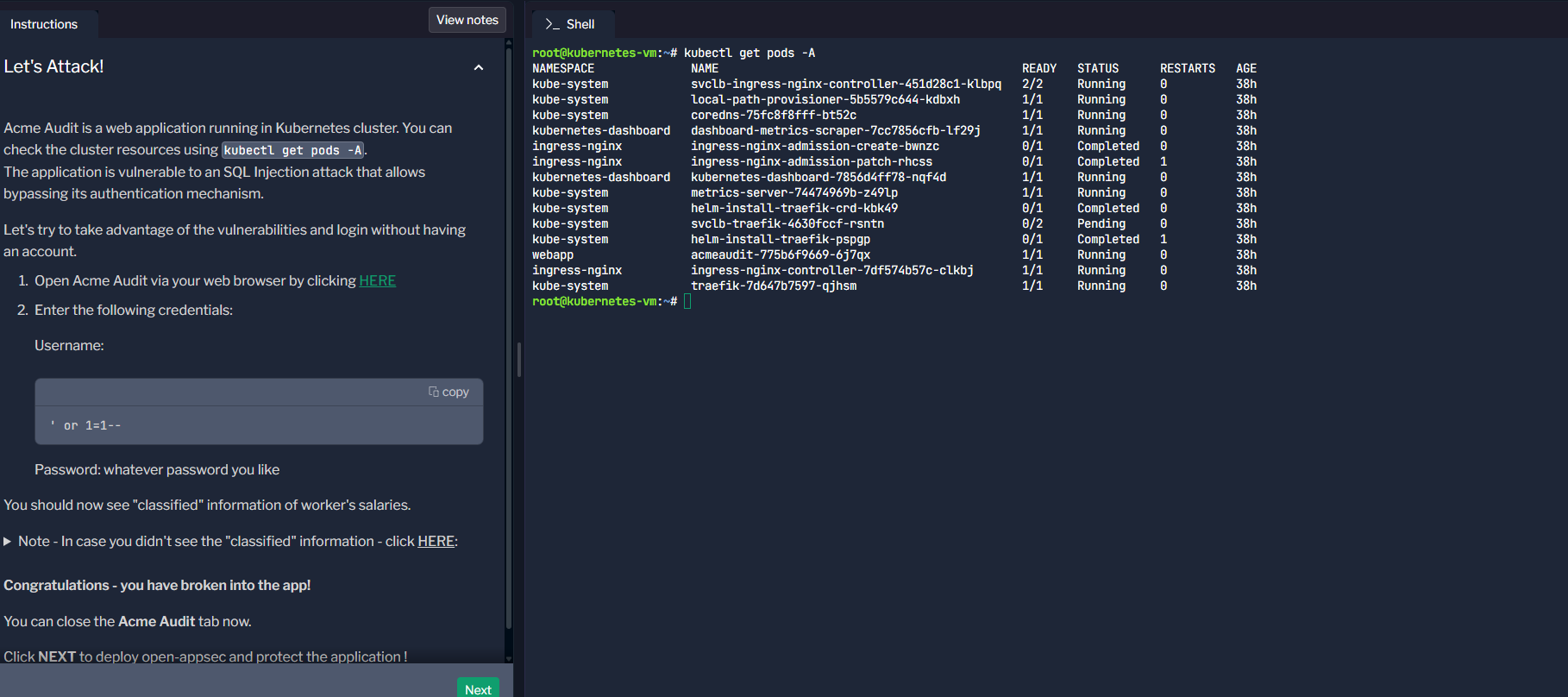Select the traefik-7d647b7597-qjhsm pod name
Screen dimensions: 1568x697
point(774,286)
